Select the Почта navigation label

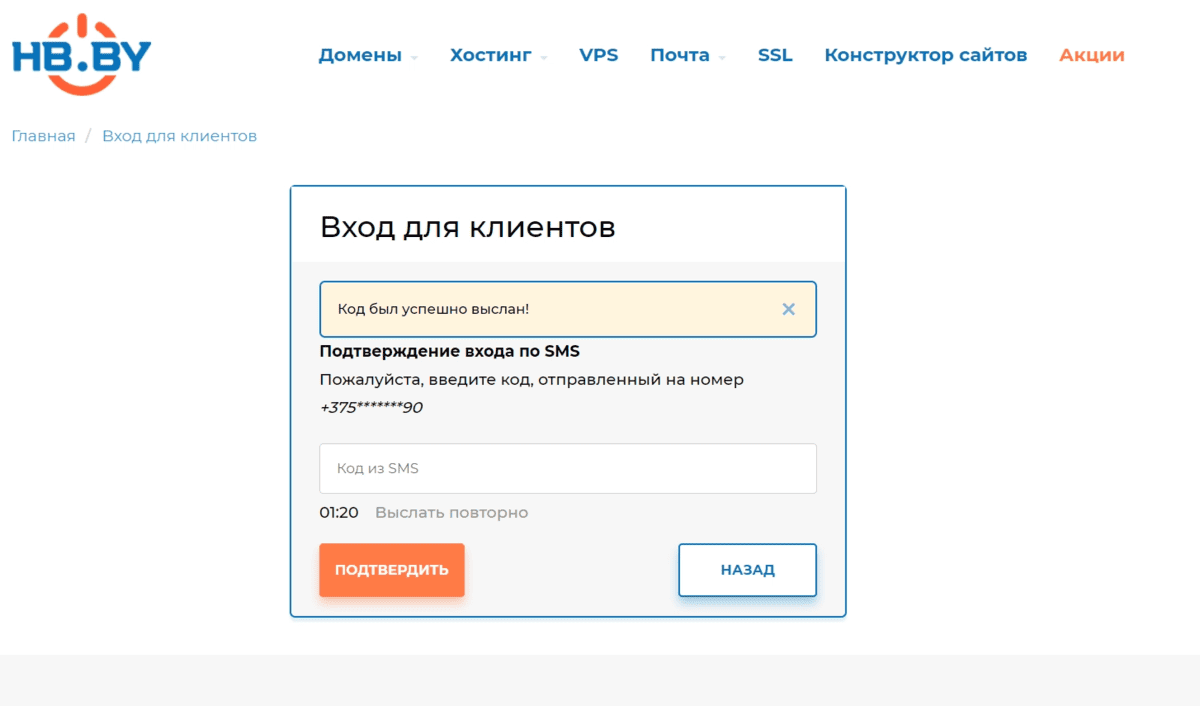679,55
